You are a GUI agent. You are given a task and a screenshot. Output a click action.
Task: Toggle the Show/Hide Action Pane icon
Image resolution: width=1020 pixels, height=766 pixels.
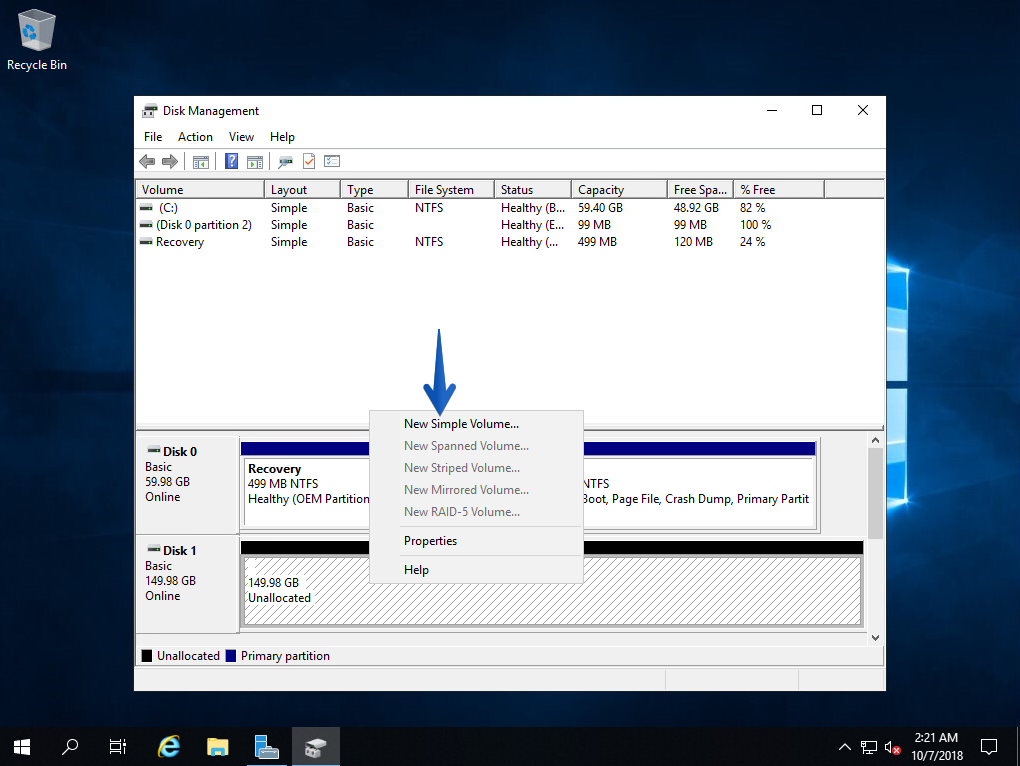tap(255, 161)
